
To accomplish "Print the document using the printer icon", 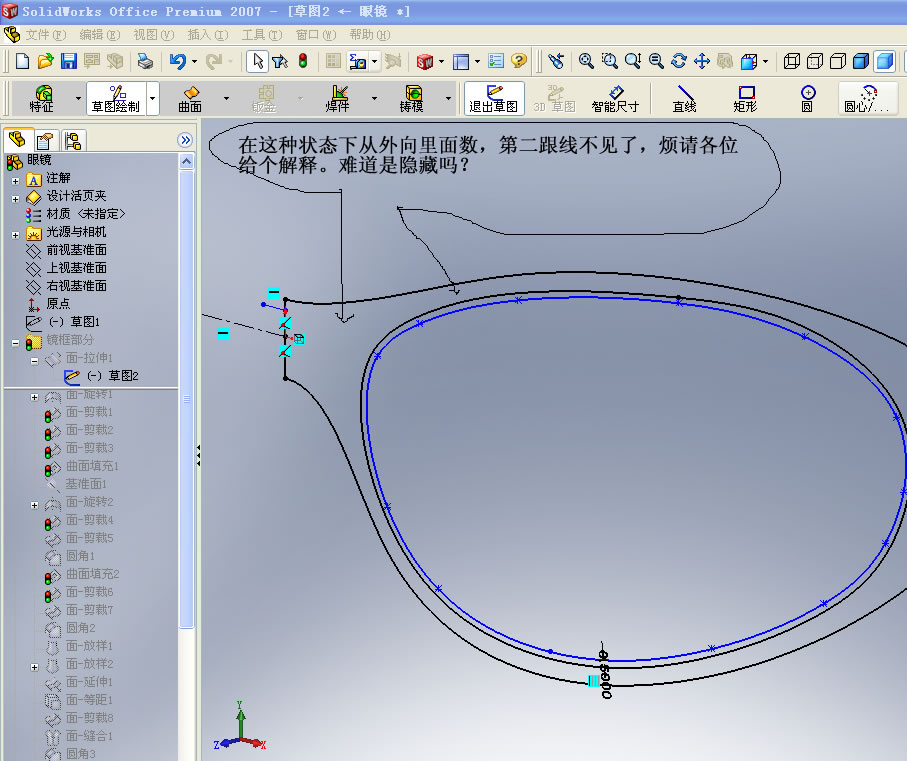I will 145,61.
